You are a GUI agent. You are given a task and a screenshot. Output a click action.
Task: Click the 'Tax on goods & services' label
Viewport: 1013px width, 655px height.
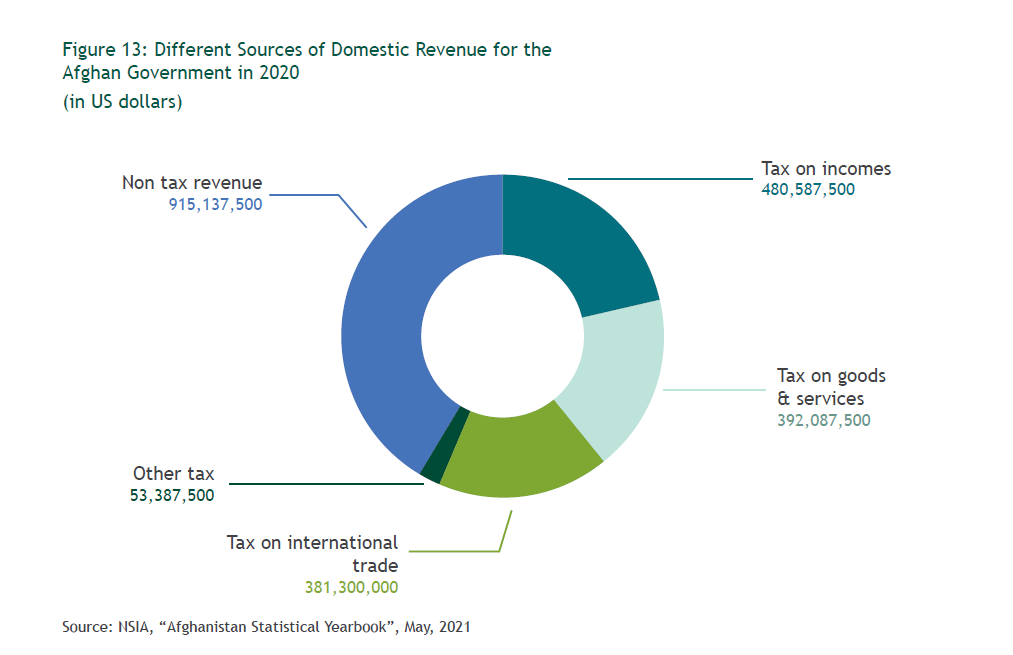coord(830,387)
